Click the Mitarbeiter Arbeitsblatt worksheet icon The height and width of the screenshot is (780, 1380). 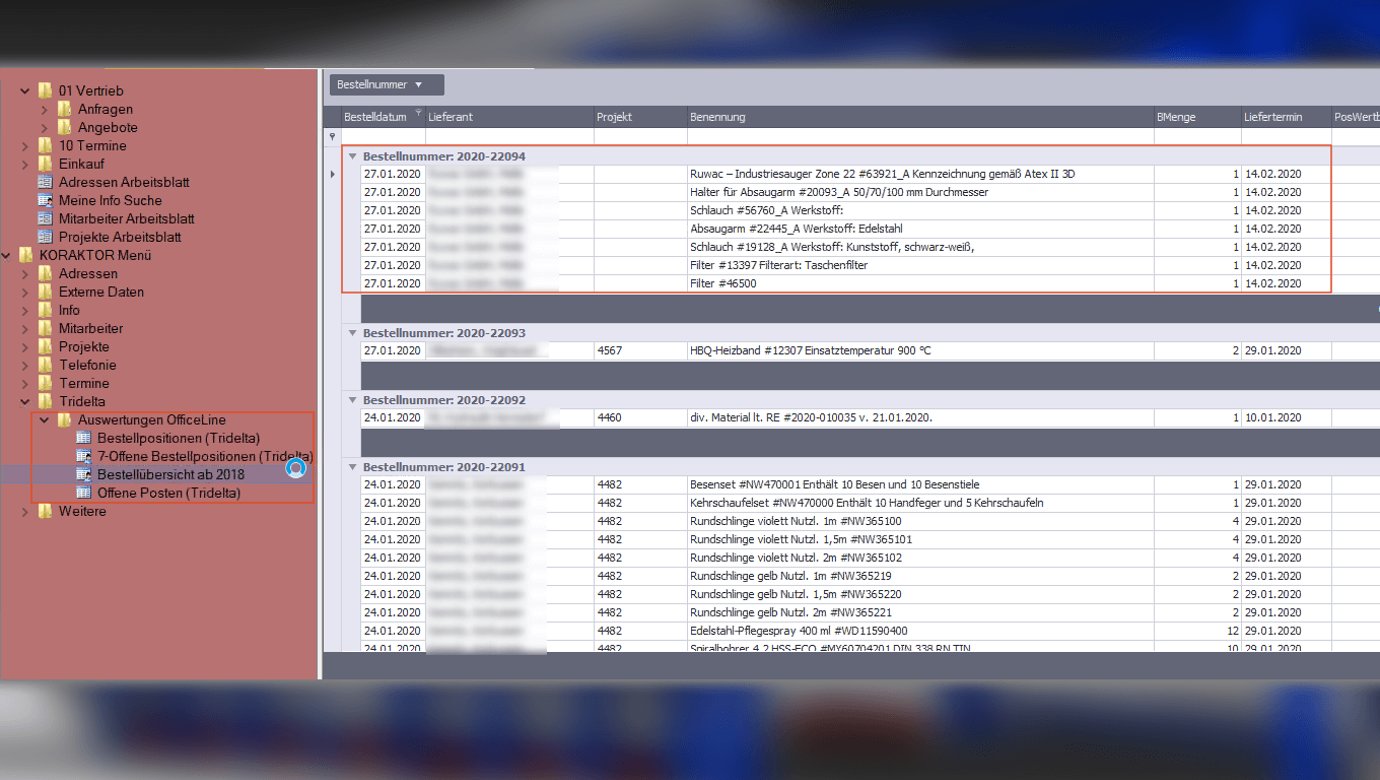click(x=44, y=219)
